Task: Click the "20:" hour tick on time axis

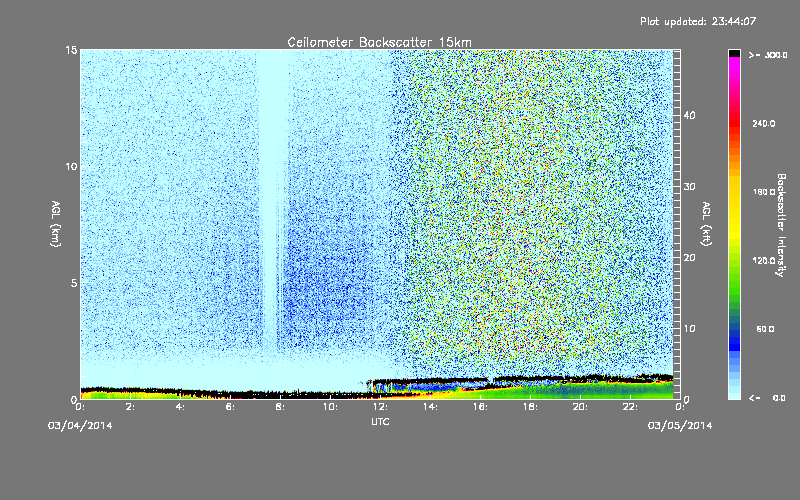Action: pos(580,407)
